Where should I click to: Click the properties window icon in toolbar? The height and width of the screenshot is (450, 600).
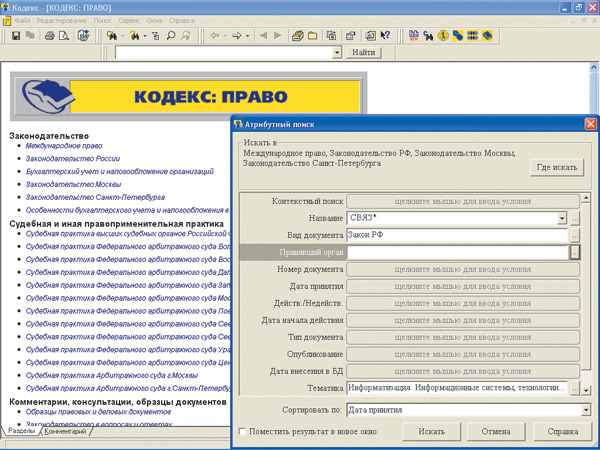(x=351, y=36)
